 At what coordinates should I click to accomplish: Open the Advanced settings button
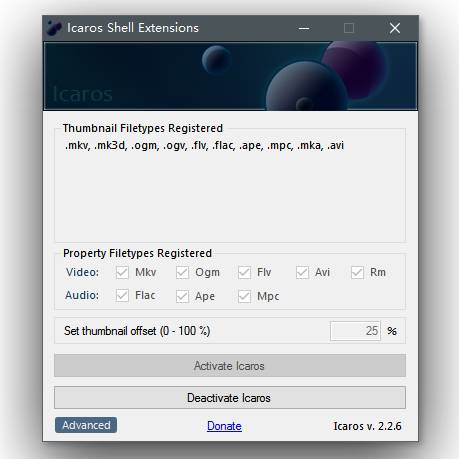pyautogui.click(x=86, y=425)
